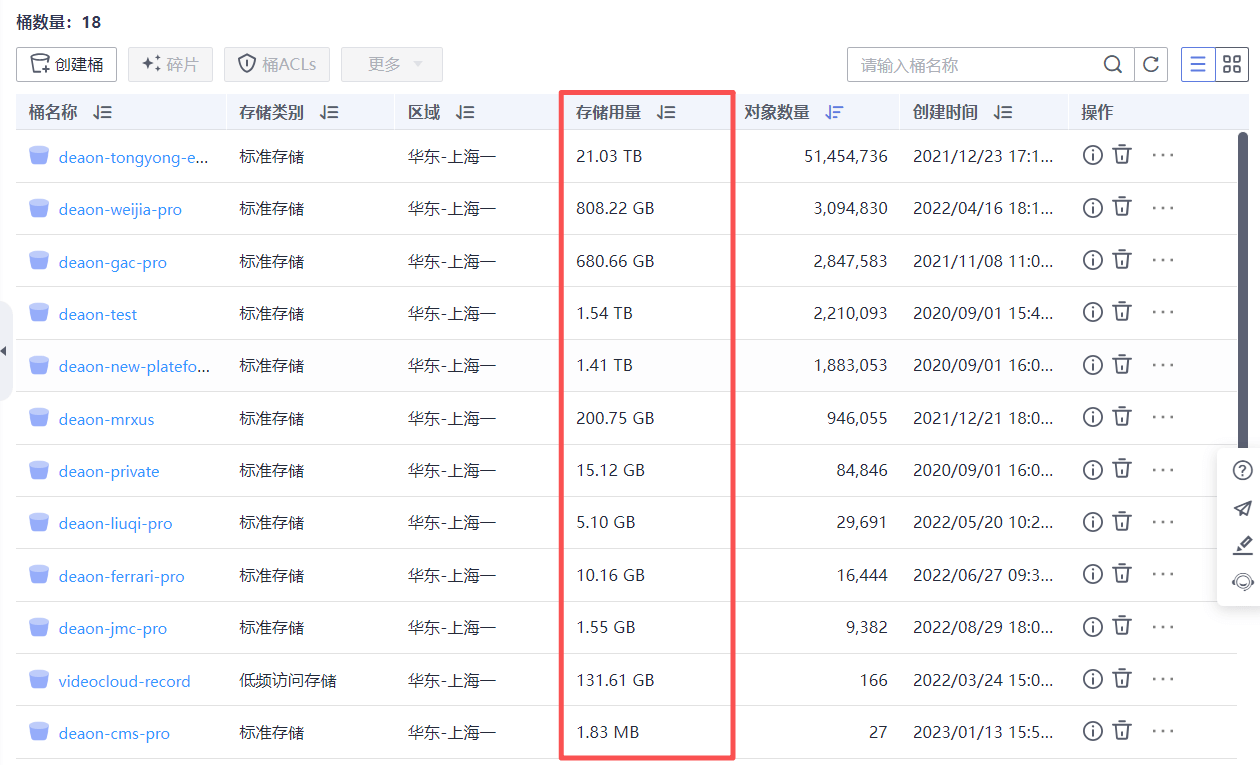Open info for deaon-tongyong bucket
Image resolution: width=1260 pixels, height=765 pixels.
pyautogui.click(x=1093, y=155)
